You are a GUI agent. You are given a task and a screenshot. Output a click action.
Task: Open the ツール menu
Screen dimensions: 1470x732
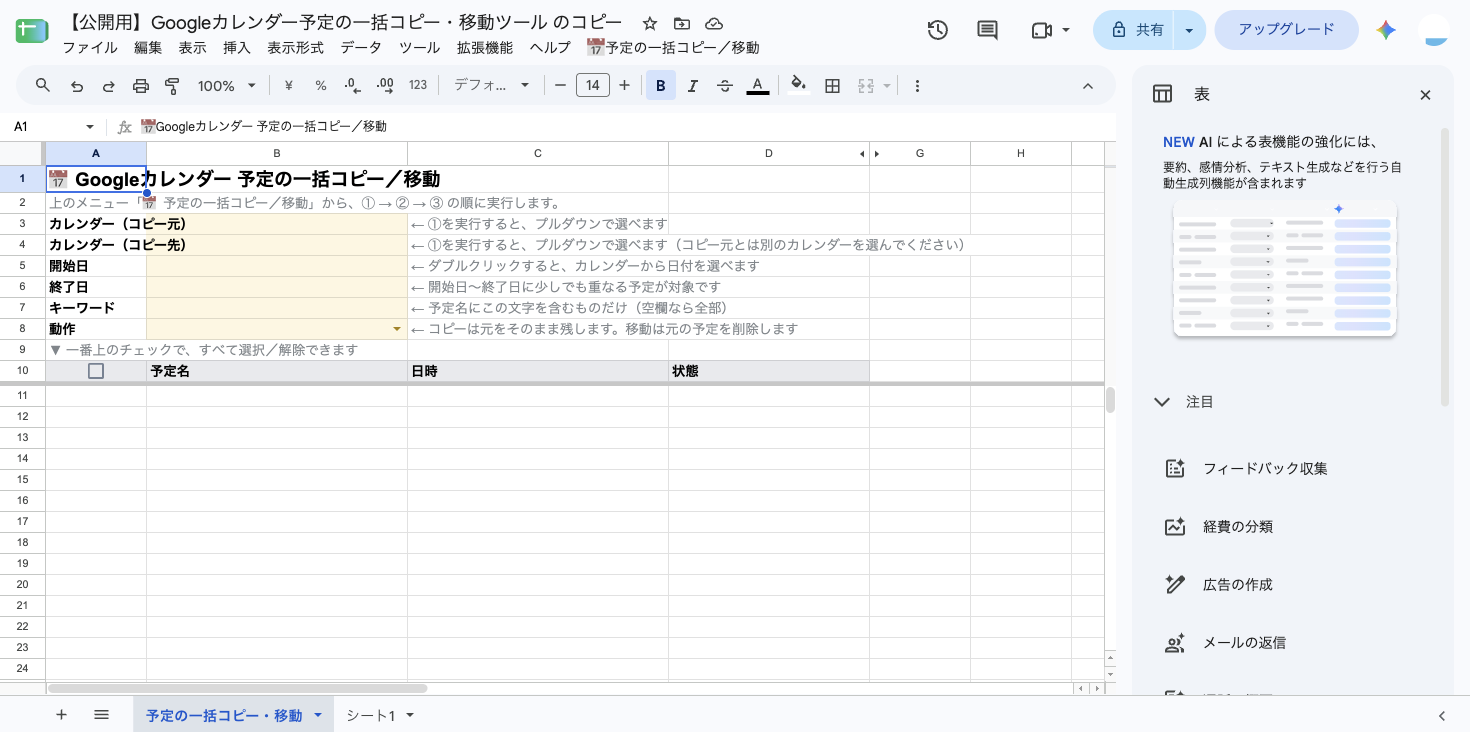pos(419,48)
